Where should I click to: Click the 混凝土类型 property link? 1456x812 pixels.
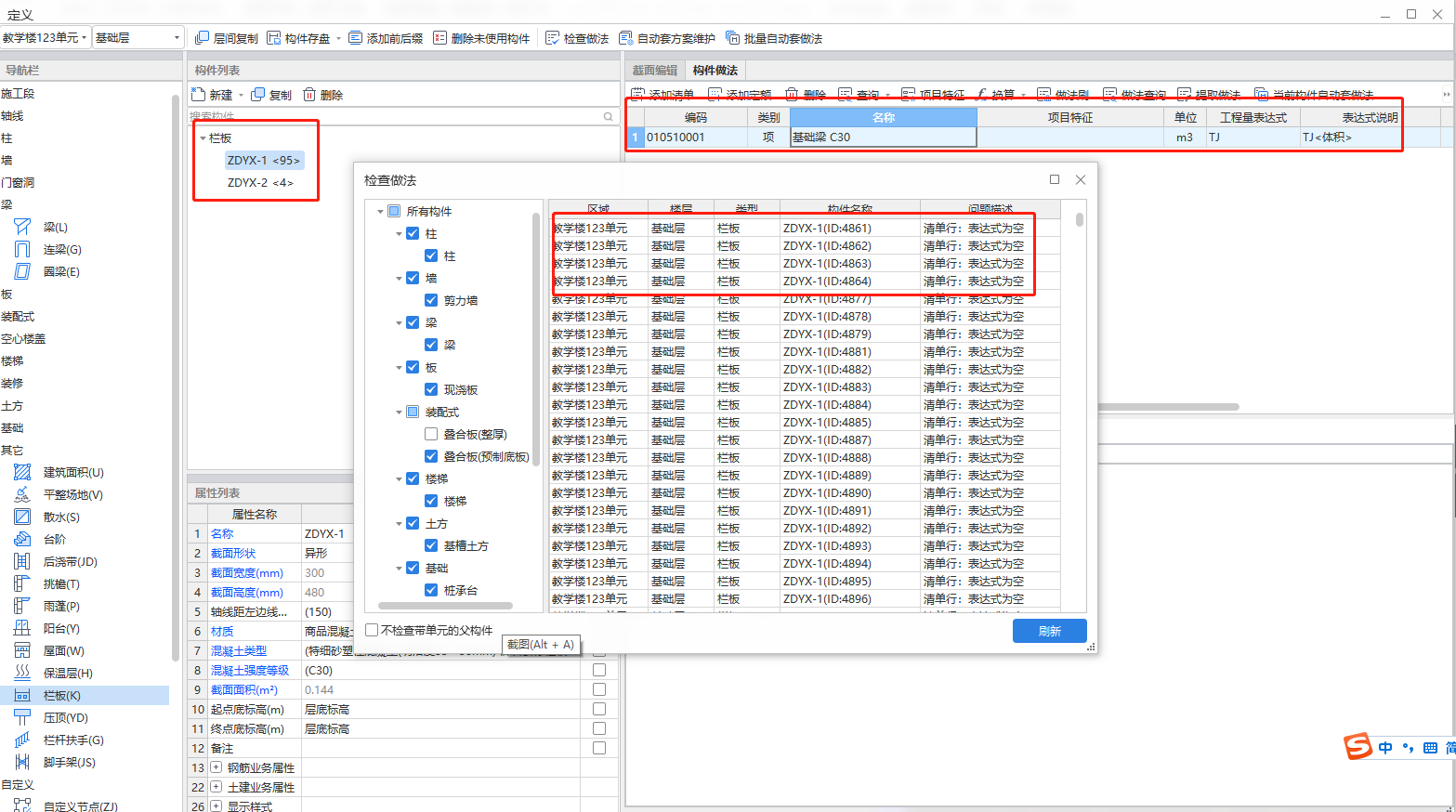(238, 650)
